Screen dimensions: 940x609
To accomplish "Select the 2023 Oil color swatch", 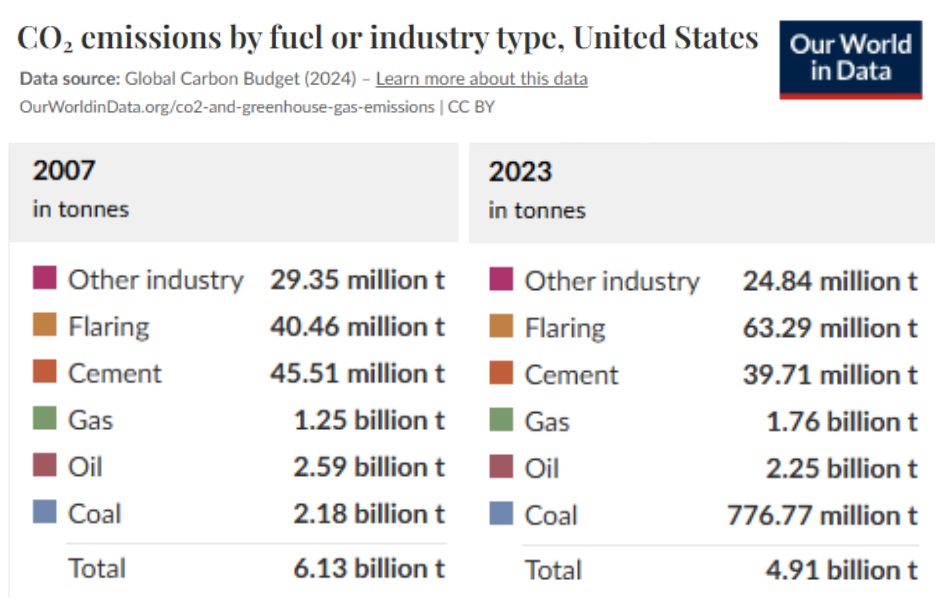I will [x=501, y=466].
